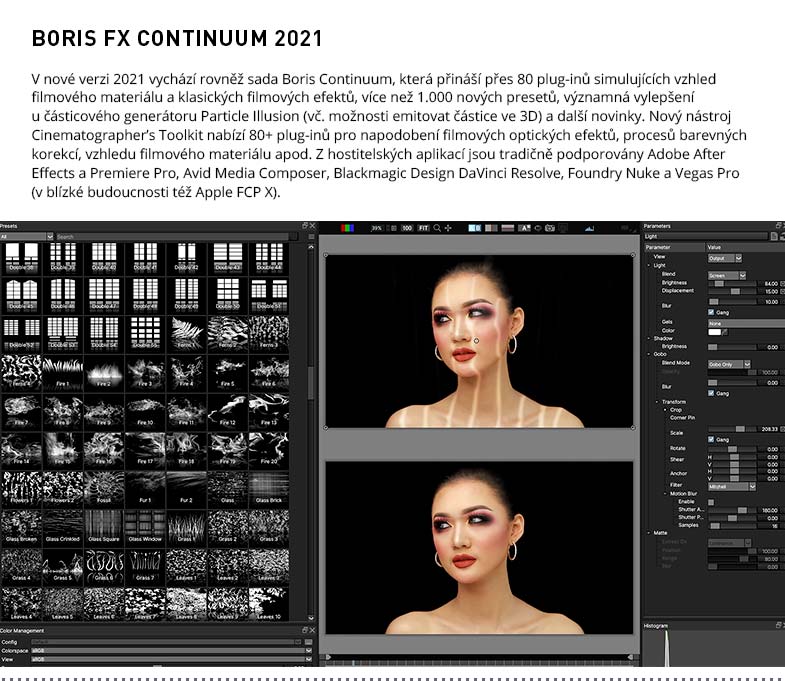This screenshot has height=681, width=785.
Task: Open the Filter Mitchell dropdown
Action: point(731,487)
